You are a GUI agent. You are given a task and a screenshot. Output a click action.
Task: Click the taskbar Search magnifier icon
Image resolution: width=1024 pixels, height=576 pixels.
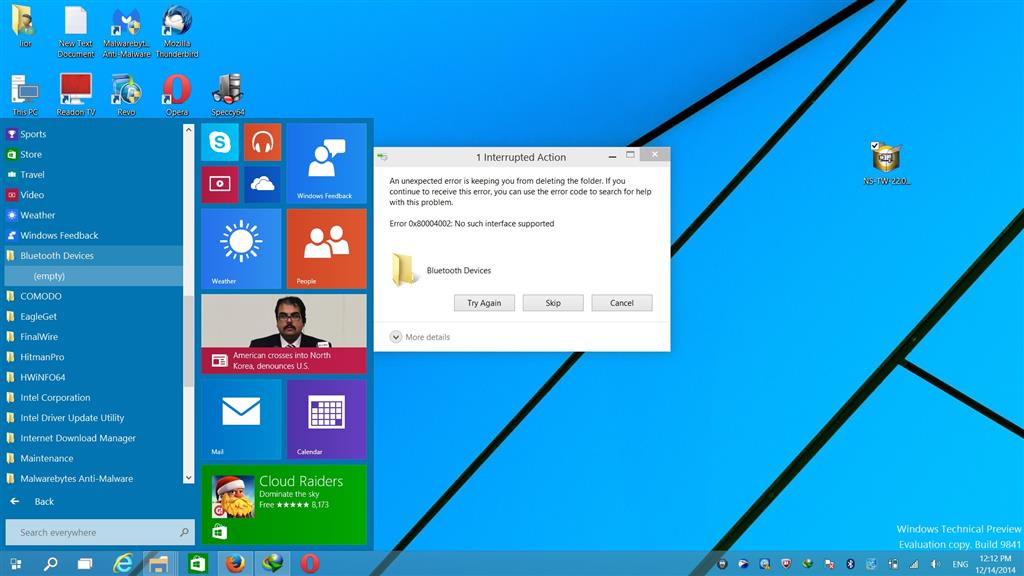pos(50,564)
